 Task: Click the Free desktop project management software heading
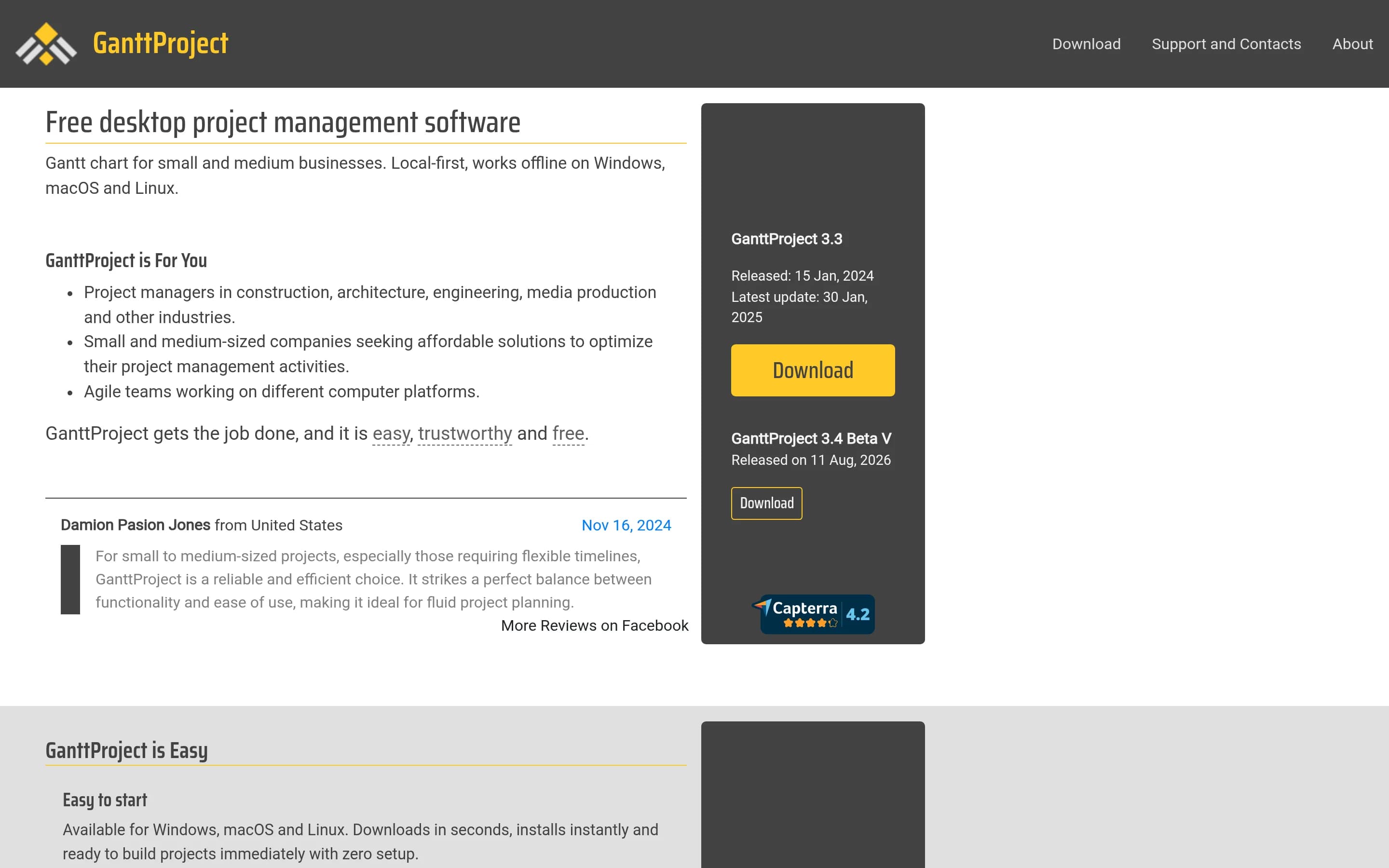pos(283,122)
